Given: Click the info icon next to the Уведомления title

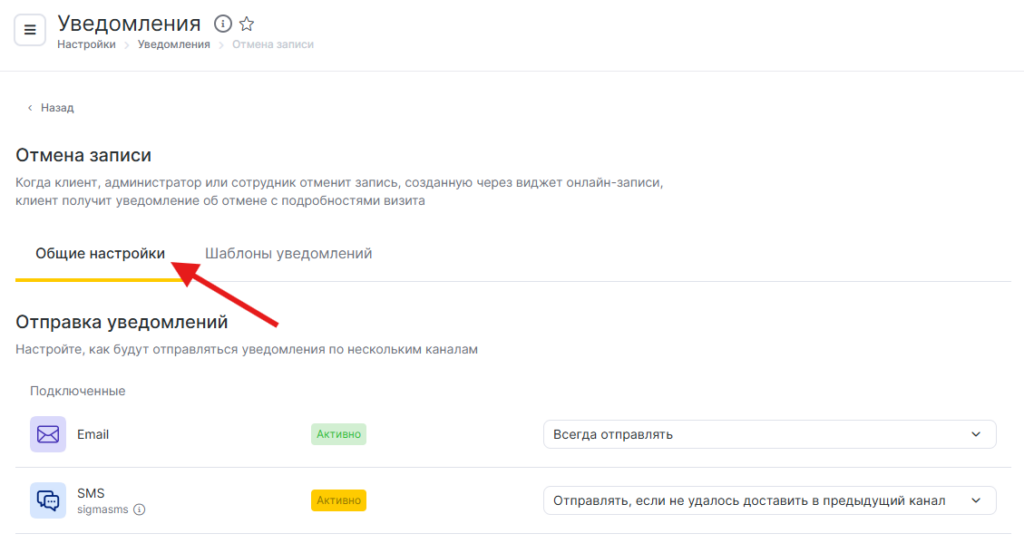Looking at the screenshot, I should pyautogui.click(x=223, y=23).
